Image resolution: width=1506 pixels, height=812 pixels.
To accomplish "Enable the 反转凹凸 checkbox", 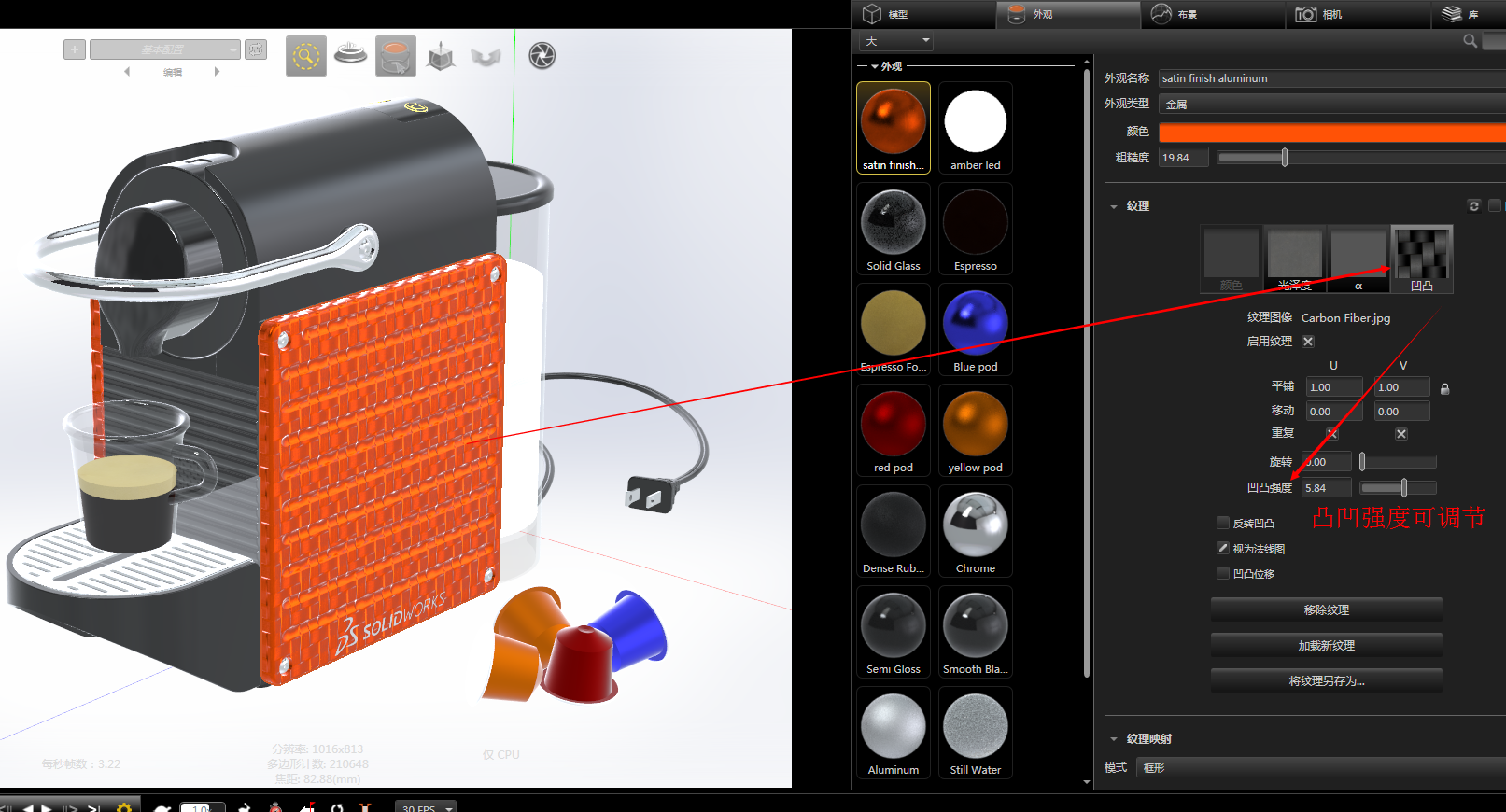I will tap(1223, 523).
